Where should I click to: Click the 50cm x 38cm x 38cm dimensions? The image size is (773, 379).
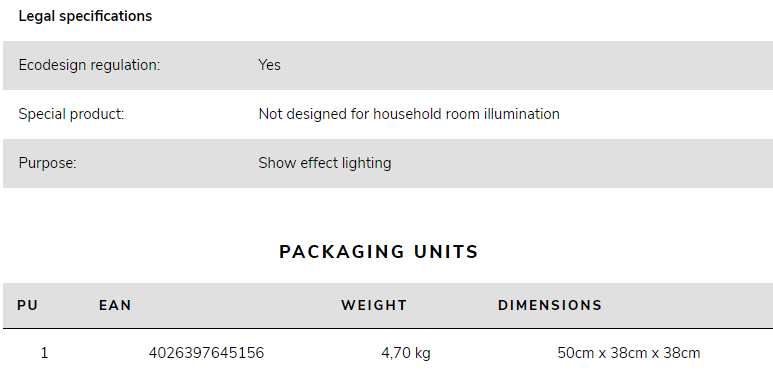tap(629, 353)
